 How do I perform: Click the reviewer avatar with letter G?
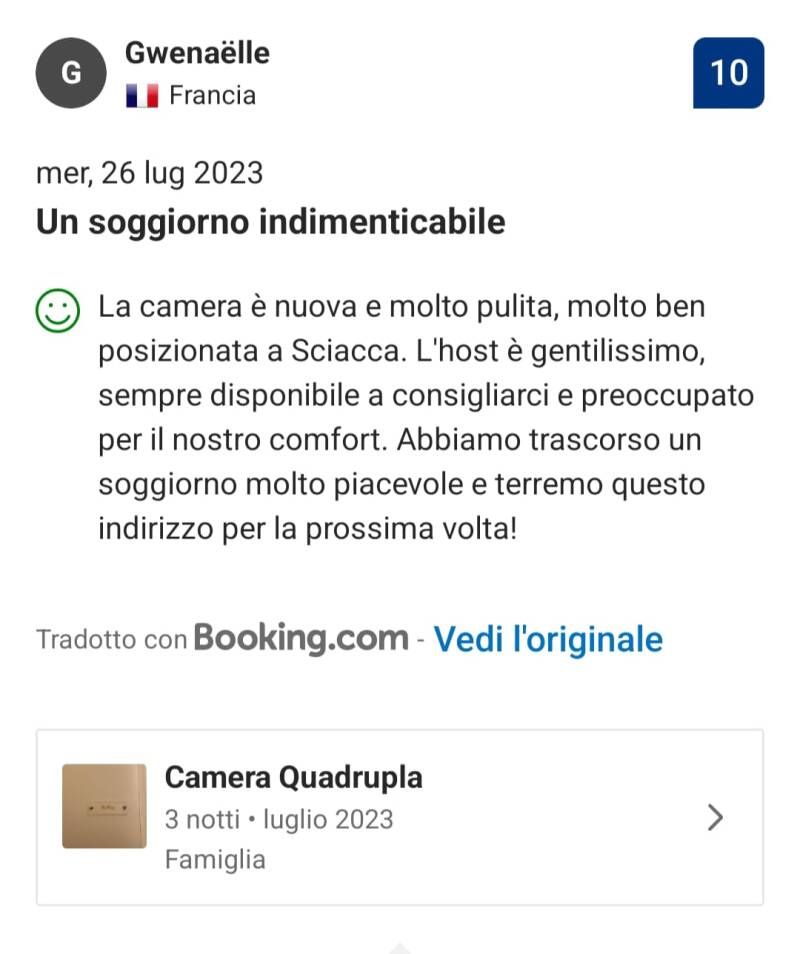70,73
